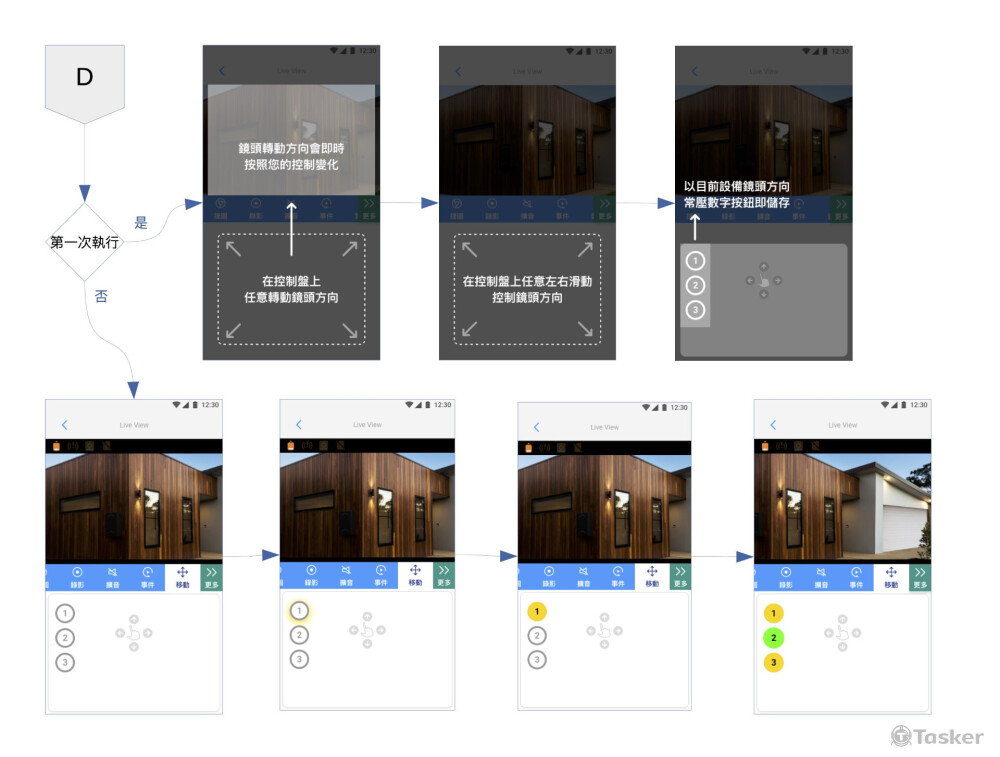The width and height of the screenshot is (1000, 757).
Task: Tap dimmed direction pad in the 常壓數字按鈕 tutorial phone
Action: 764,281
